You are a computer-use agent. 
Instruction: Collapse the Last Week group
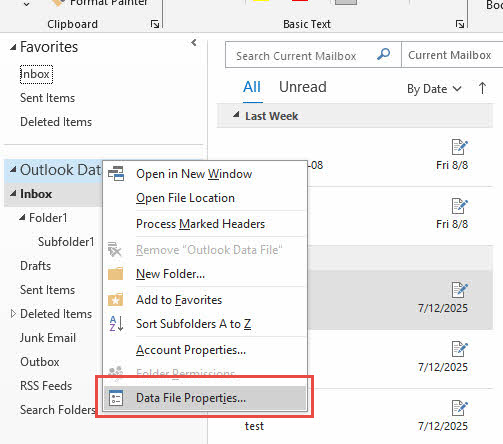coord(236,115)
